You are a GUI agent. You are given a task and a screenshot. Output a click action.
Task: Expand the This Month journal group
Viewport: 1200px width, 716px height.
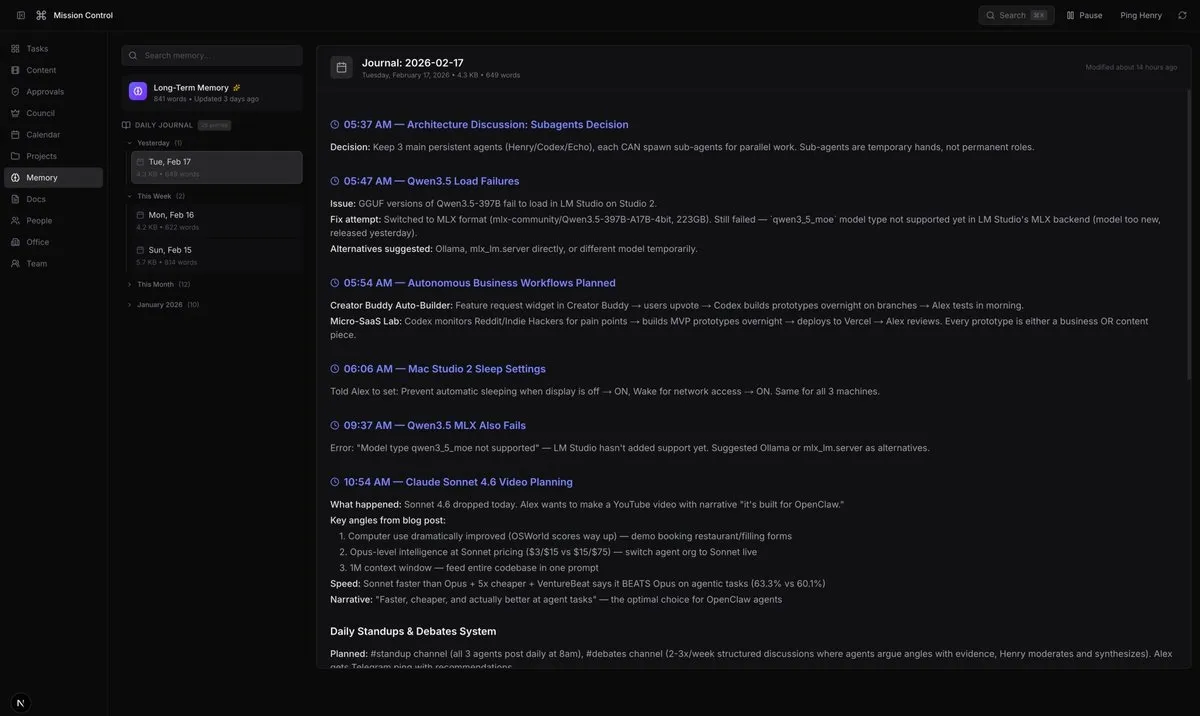[x=131, y=285]
